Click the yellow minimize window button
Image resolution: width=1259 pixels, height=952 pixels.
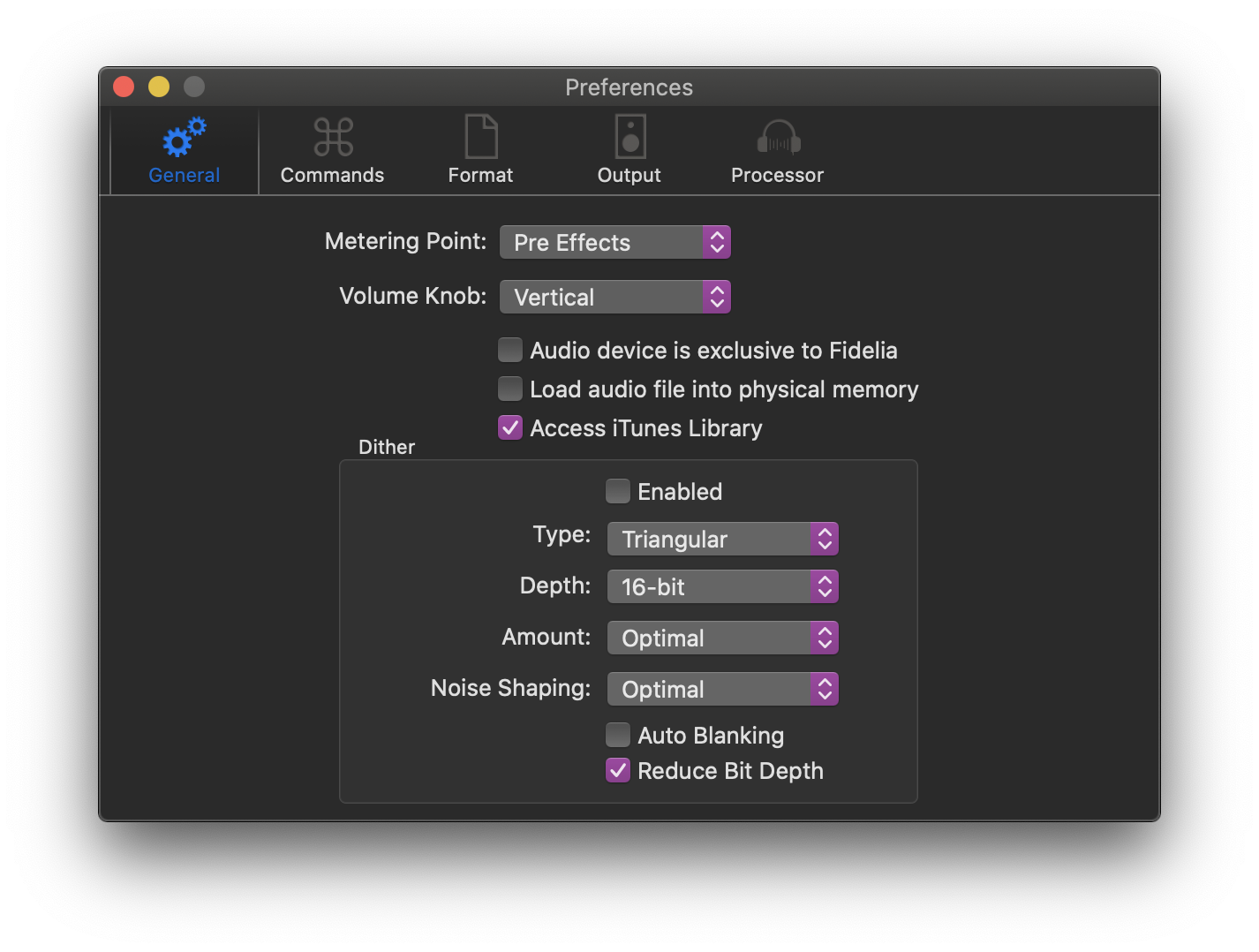pos(159,87)
